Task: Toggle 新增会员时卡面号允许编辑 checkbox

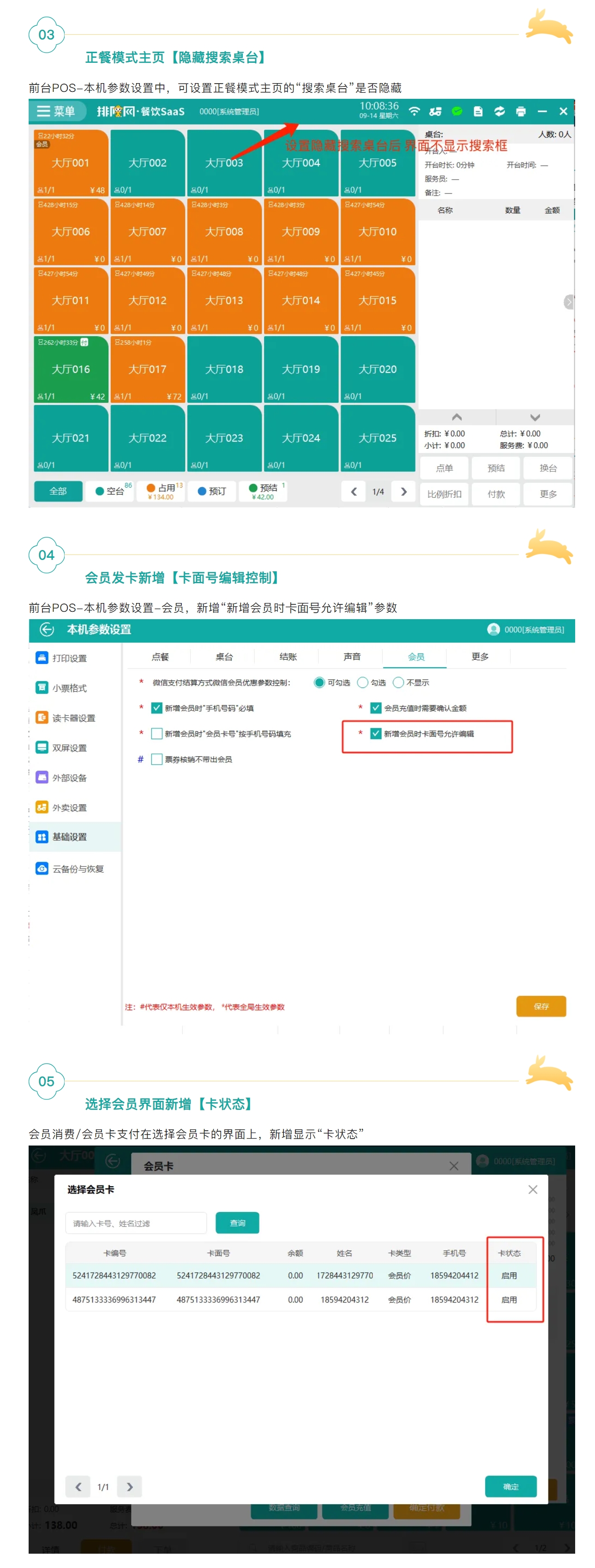Action: (375, 734)
